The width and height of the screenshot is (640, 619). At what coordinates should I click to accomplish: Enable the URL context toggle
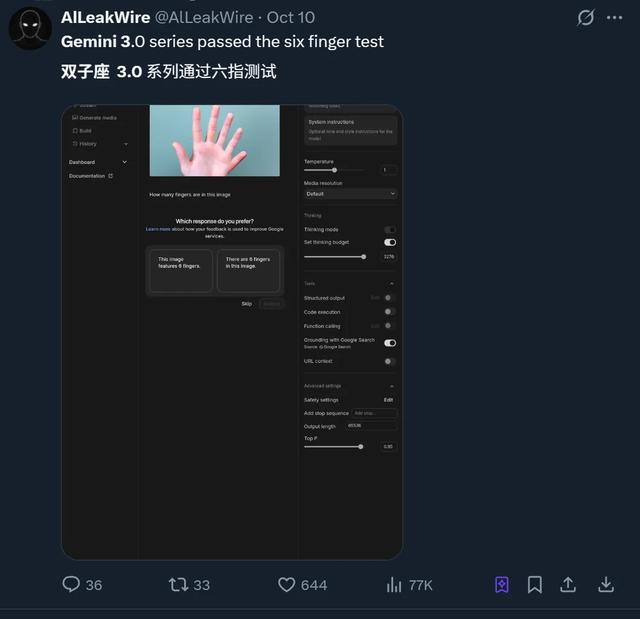(x=390, y=361)
